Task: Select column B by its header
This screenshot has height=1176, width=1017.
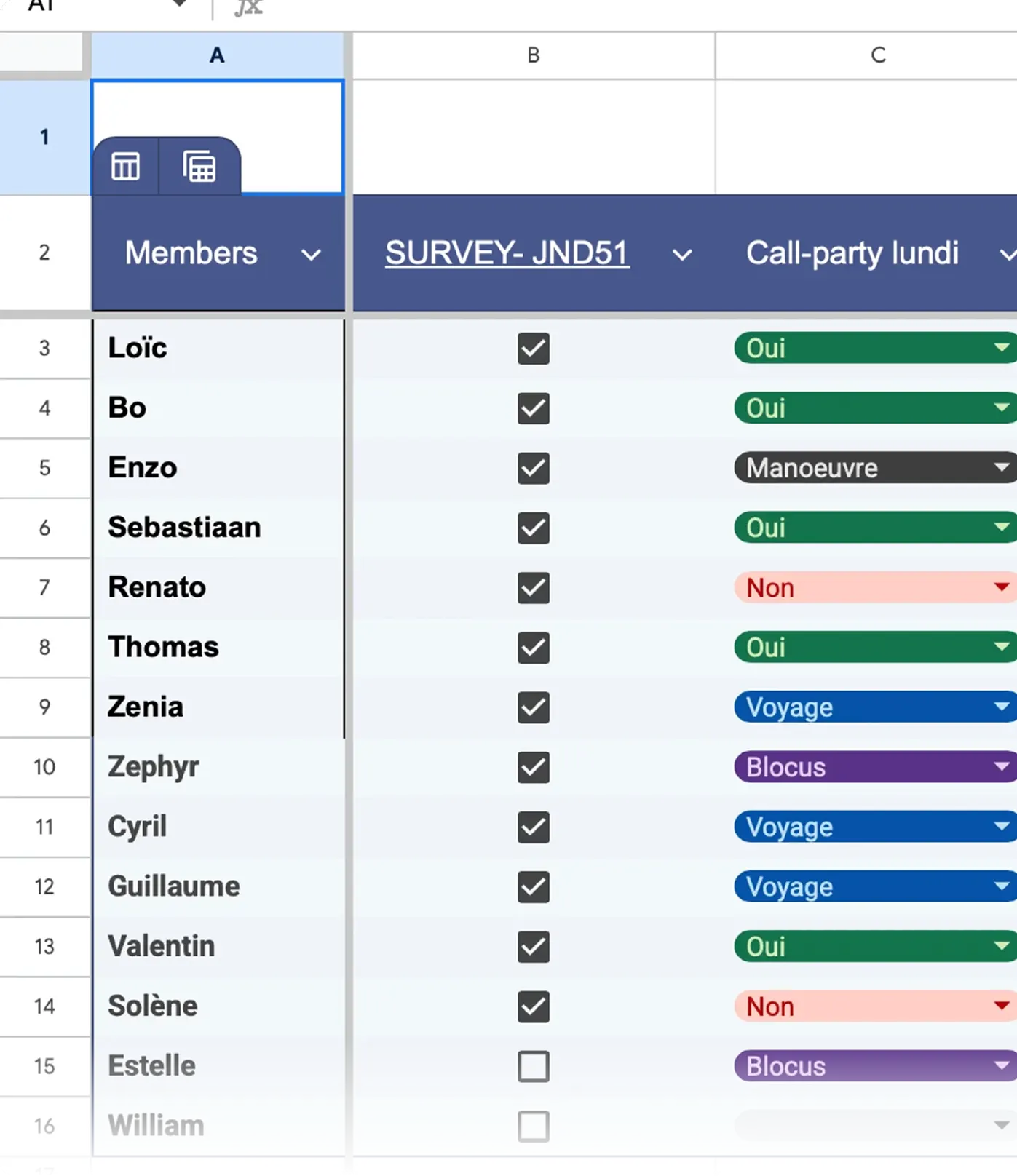Action: coord(534,55)
